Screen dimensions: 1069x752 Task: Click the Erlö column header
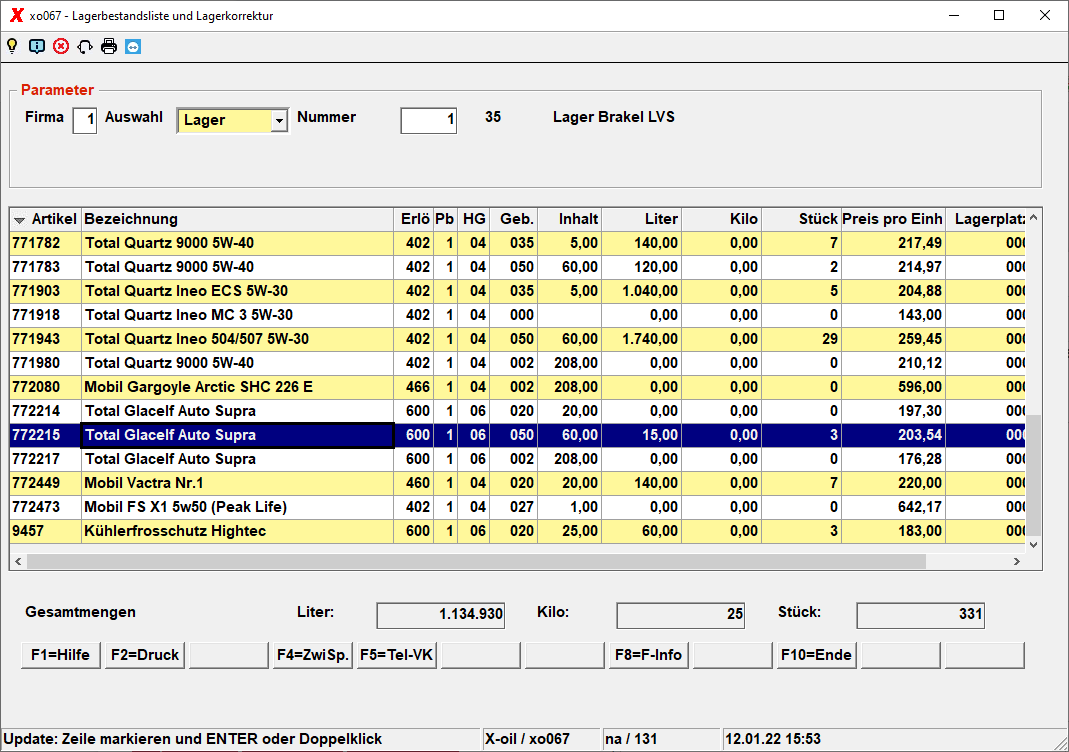(414, 220)
